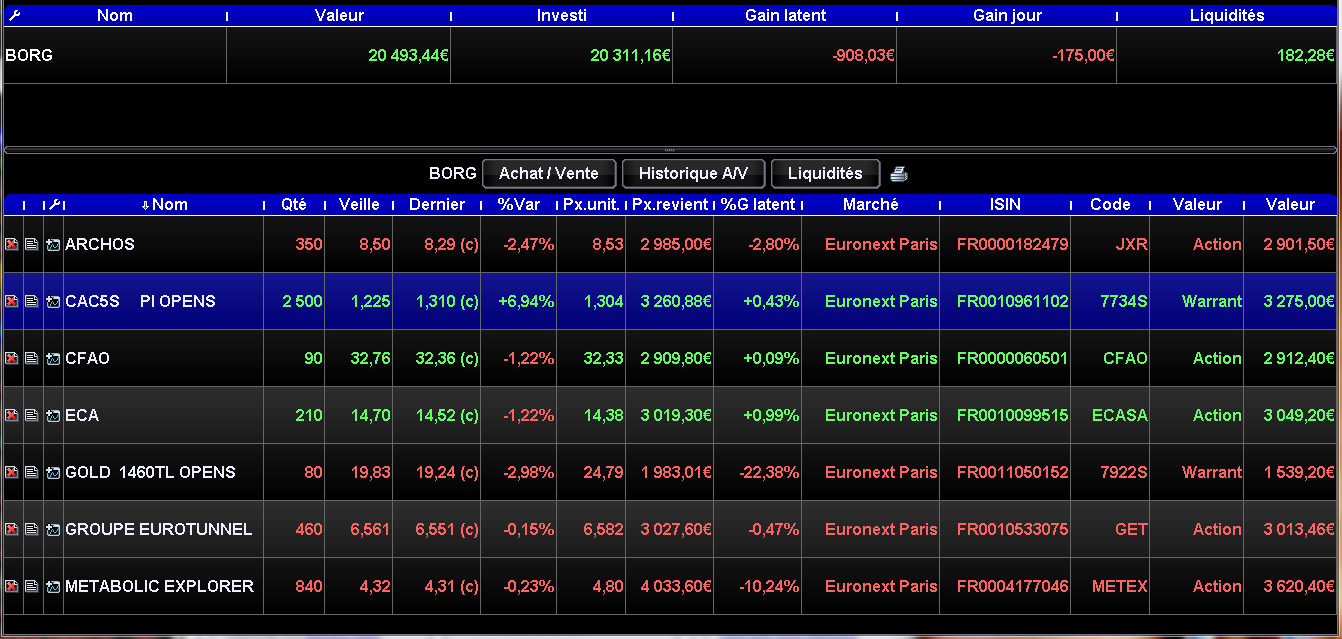View the ECA chart icon
The height and width of the screenshot is (639, 1342).
tap(53, 415)
